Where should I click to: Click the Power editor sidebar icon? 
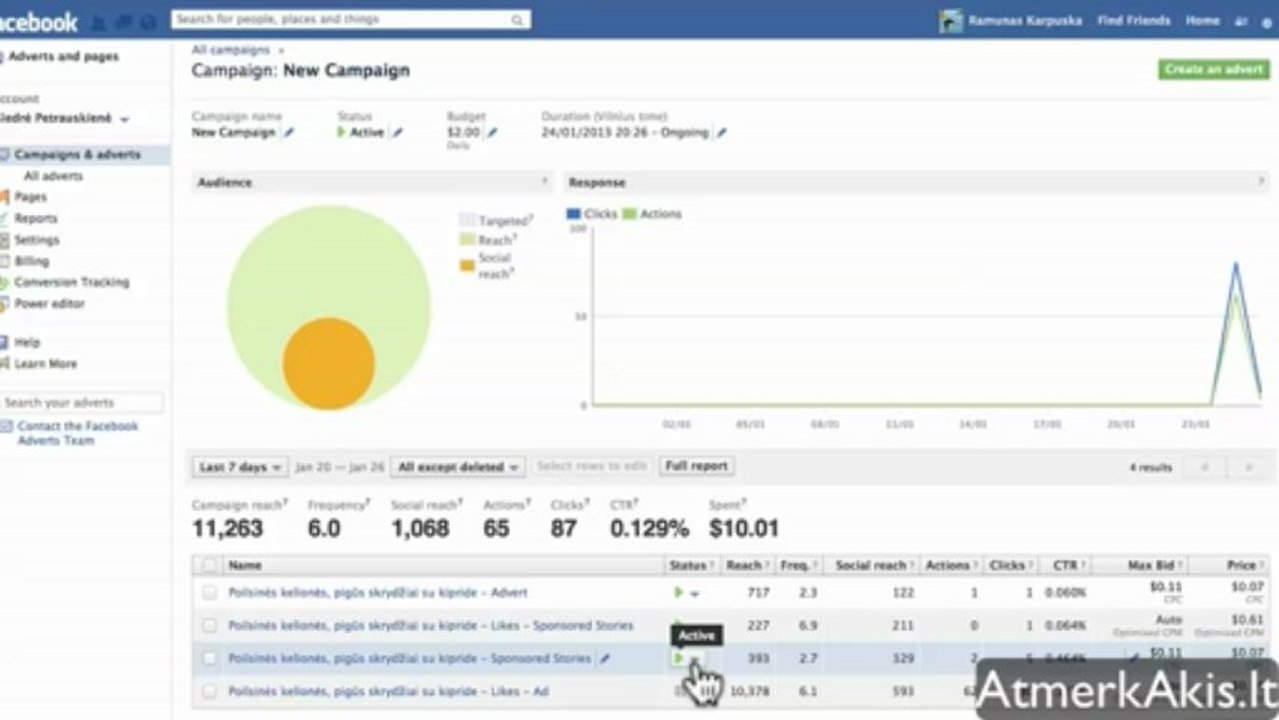tap(5, 303)
